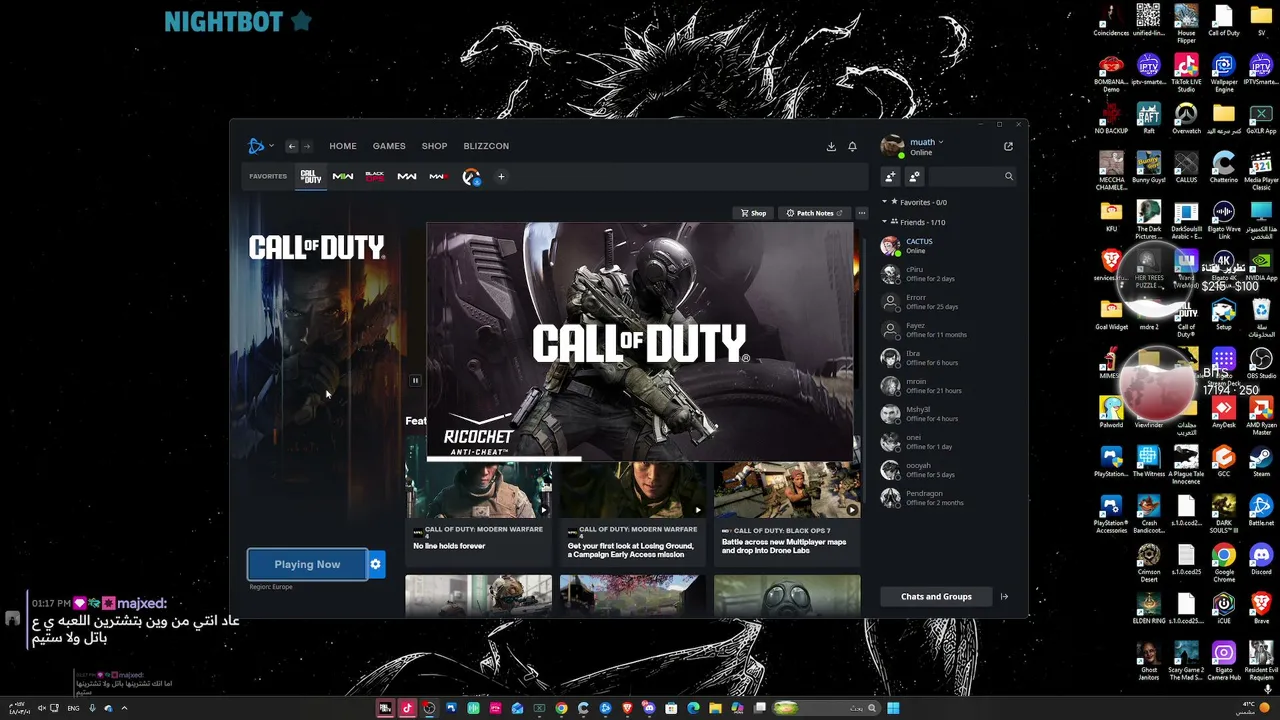Click the Call of Duty banner progress bar
The image size is (1280, 720).
(640, 459)
